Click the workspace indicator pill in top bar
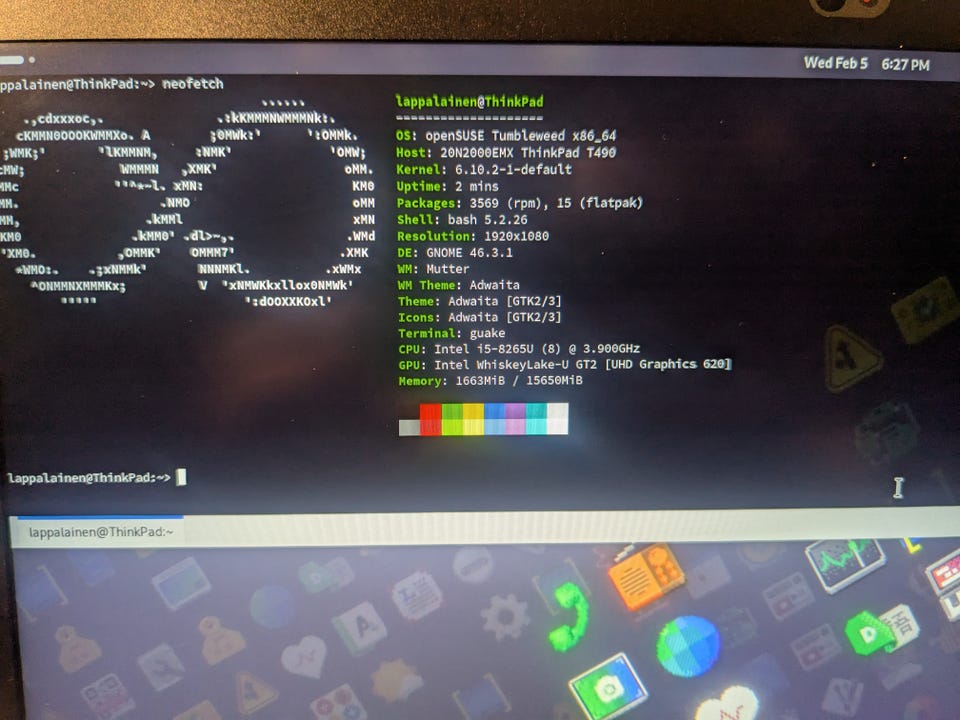960x720 pixels. [12, 60]
